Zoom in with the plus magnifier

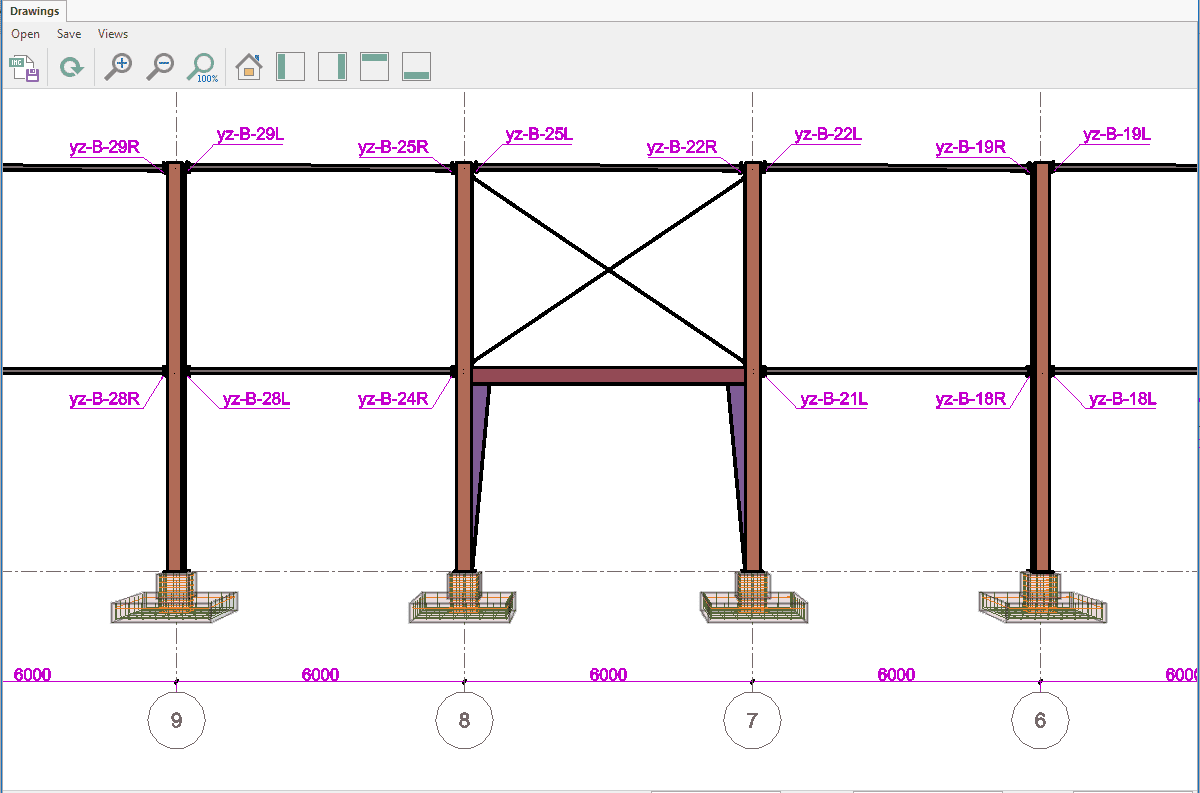point(118,67)
